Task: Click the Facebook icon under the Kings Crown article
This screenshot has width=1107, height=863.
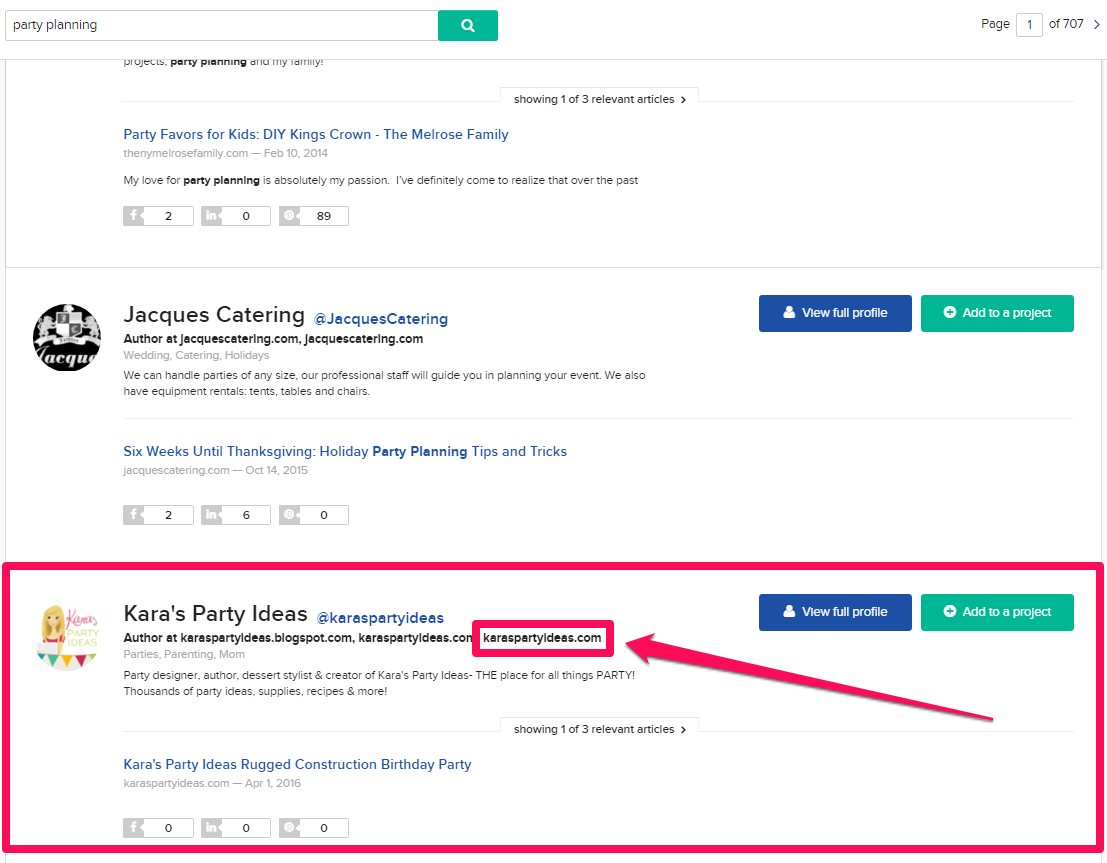Action: [134, 215]
